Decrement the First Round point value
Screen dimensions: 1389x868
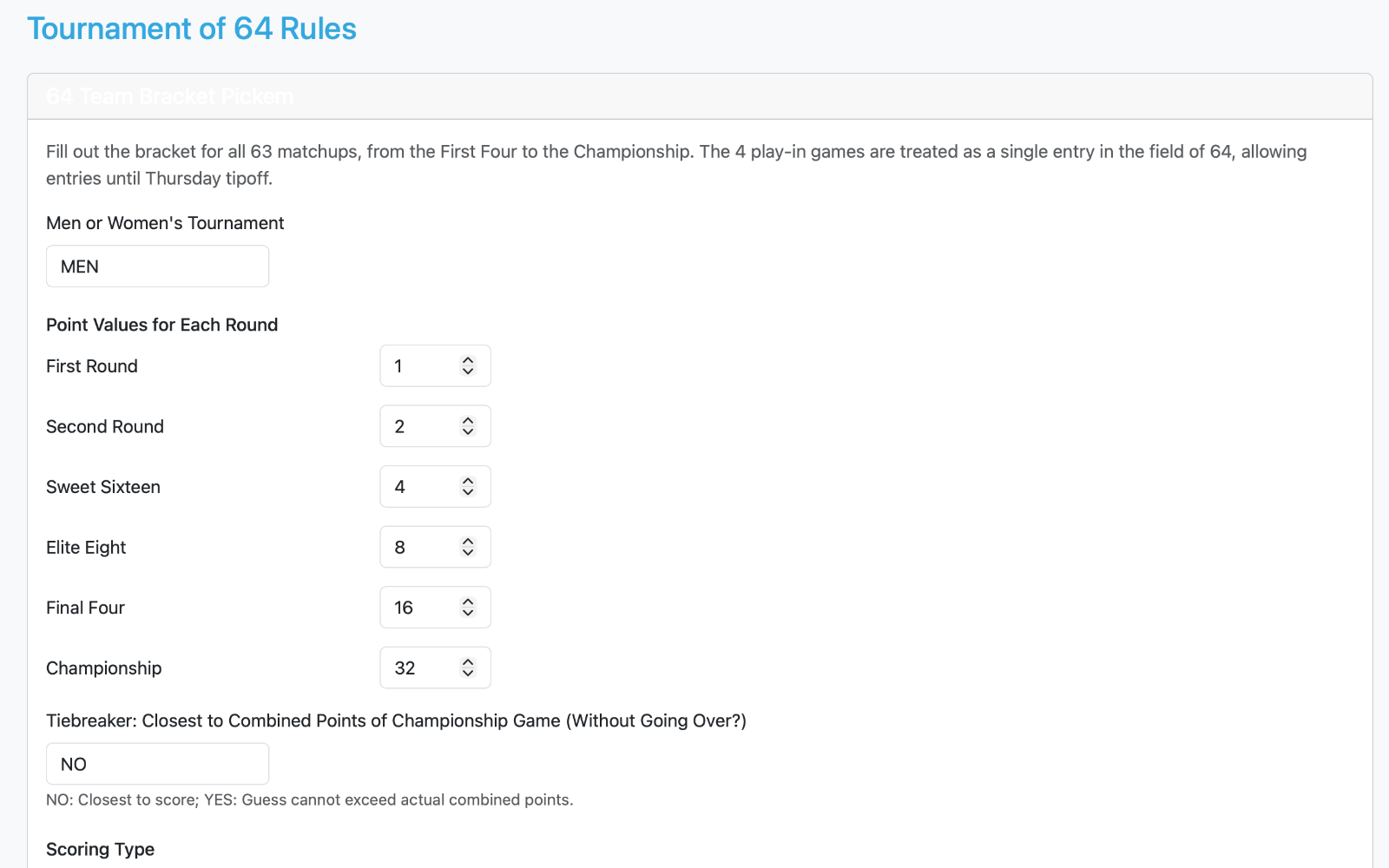point(468,372)
